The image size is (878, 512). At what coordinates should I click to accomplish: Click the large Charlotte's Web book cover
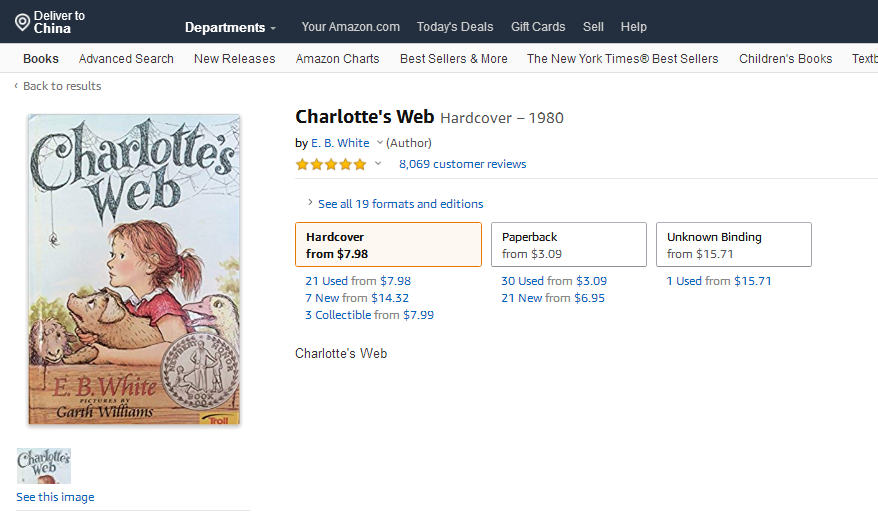(x=134, y=269)
